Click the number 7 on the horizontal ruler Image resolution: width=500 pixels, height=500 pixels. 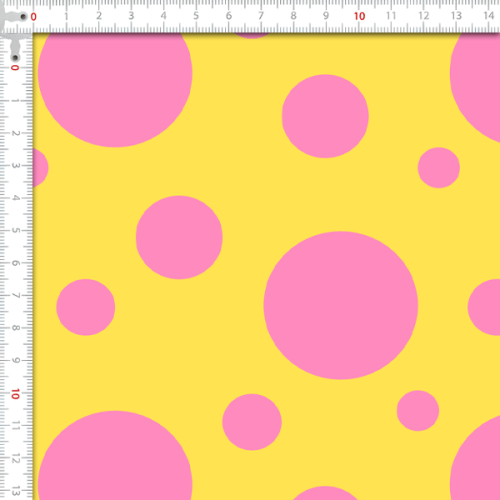click(261, 16)
